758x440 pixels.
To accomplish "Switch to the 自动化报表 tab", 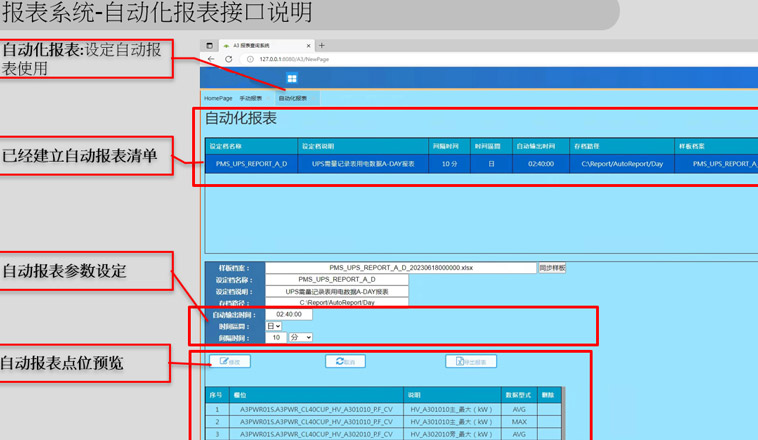I will coord(293,98).
